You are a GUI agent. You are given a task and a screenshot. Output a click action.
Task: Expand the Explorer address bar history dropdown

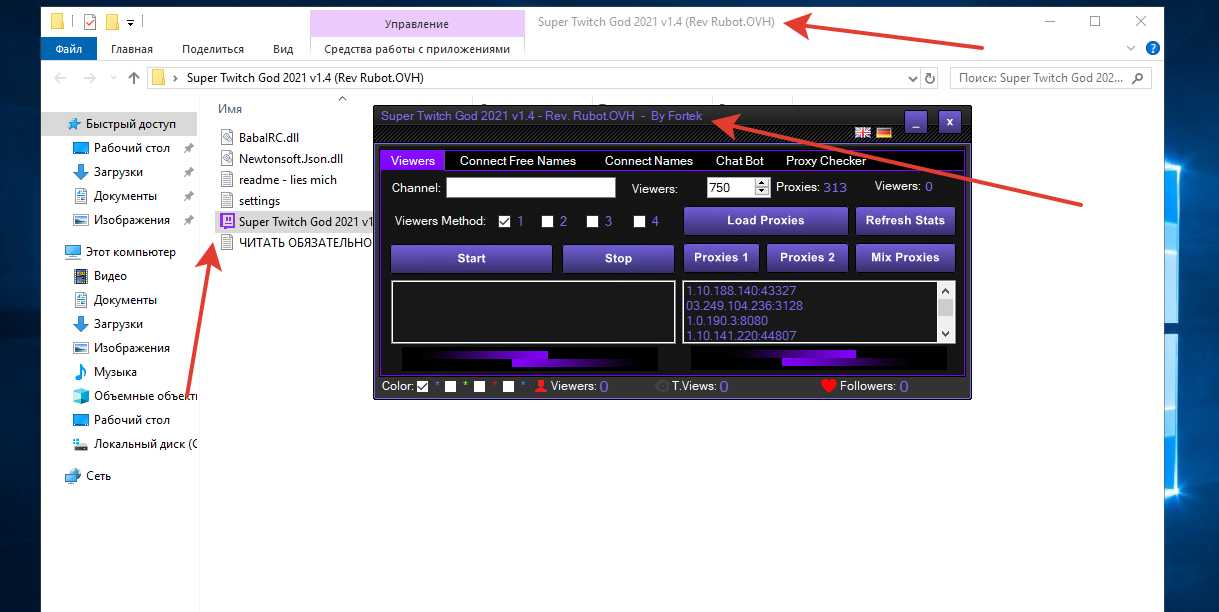tap(912, 78)
